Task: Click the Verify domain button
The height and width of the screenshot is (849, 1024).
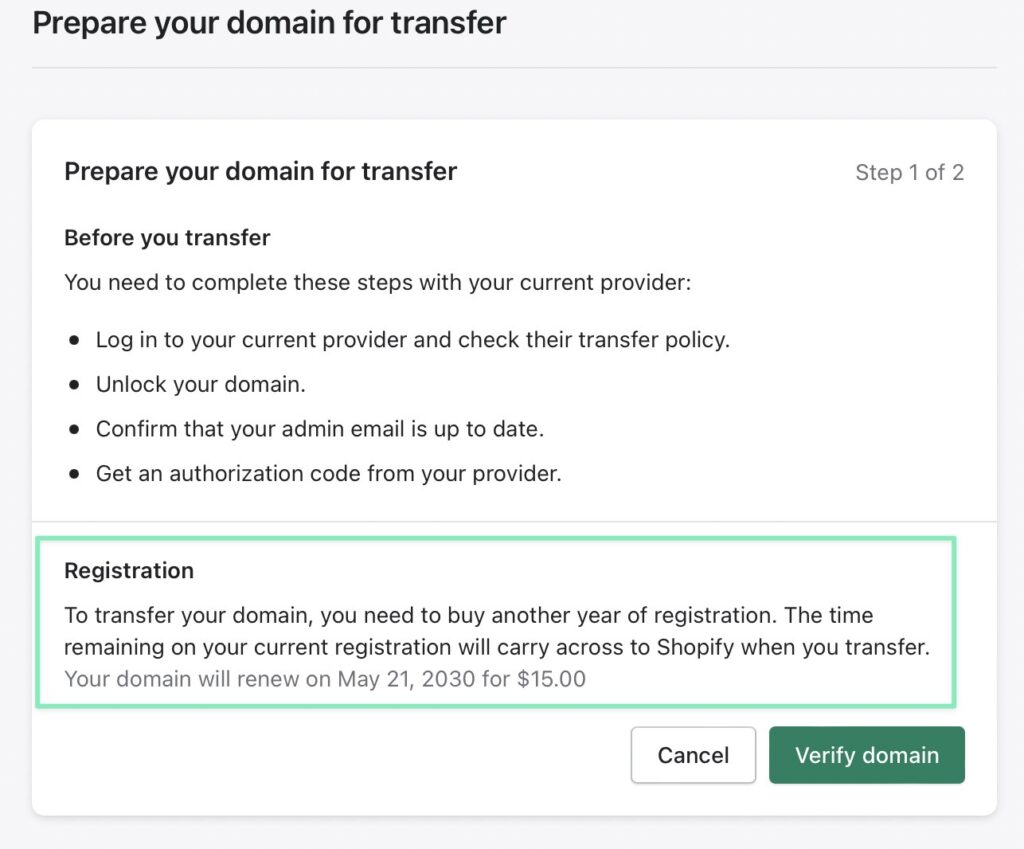Action: 866,755
